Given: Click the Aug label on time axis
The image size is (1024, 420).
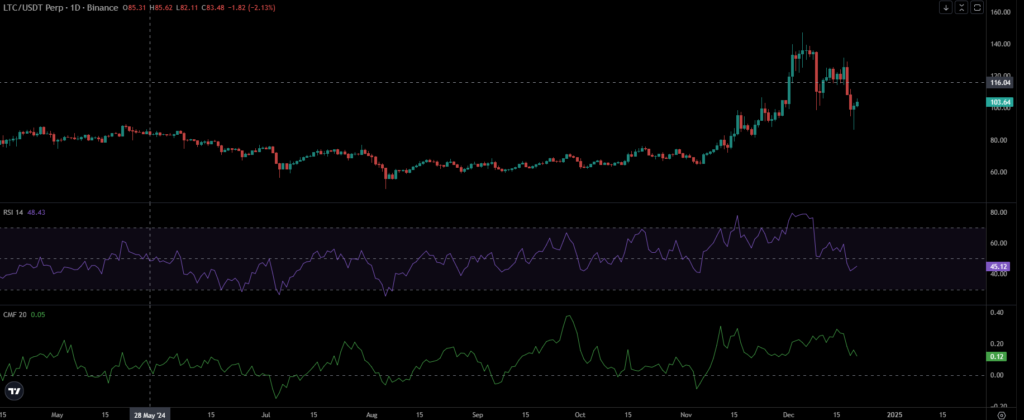Looking at the screenshot, I should pyautogui.click(x=372, y=415).
